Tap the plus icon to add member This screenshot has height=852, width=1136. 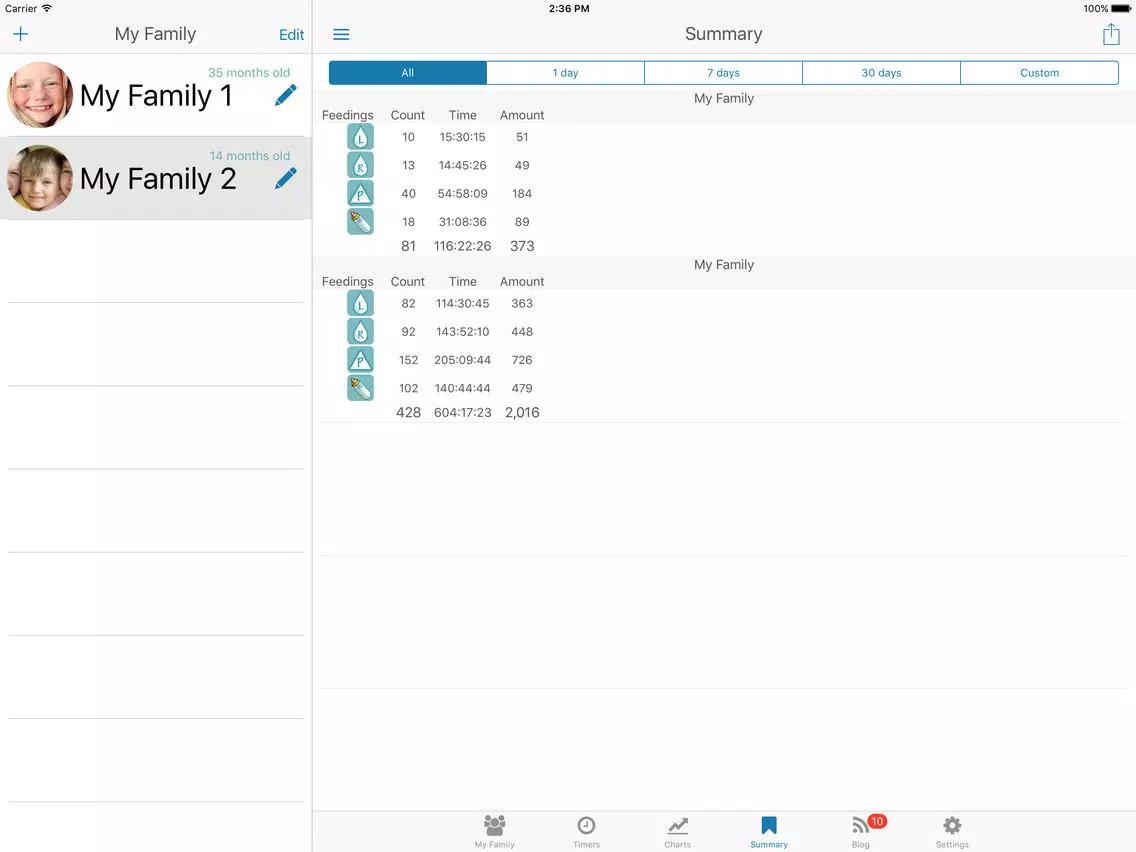click(20, 34)
